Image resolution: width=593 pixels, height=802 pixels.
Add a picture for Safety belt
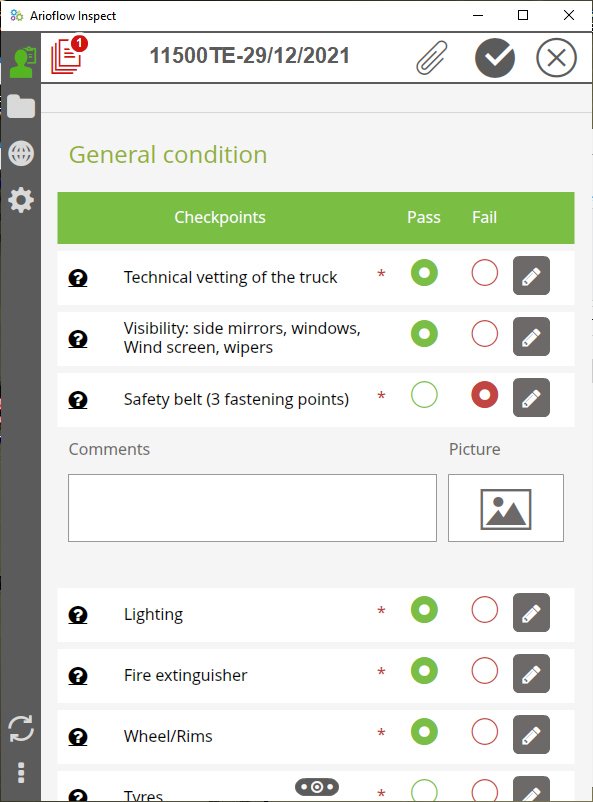pos(505,507)
